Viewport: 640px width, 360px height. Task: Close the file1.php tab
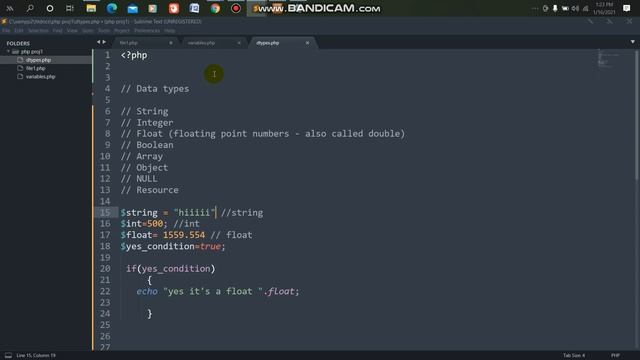171,43
